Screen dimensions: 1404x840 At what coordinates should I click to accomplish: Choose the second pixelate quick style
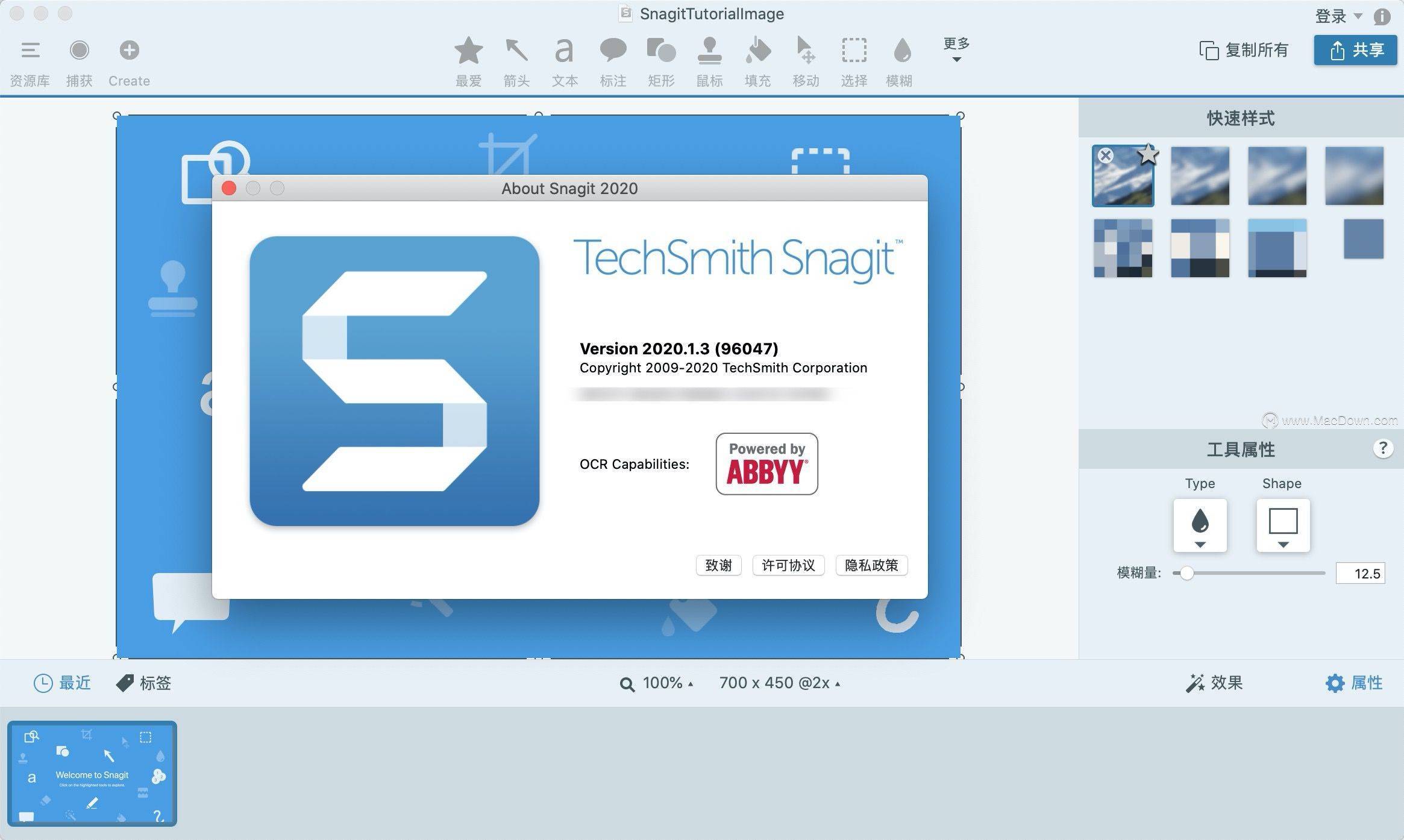(x=1200, y=248)
